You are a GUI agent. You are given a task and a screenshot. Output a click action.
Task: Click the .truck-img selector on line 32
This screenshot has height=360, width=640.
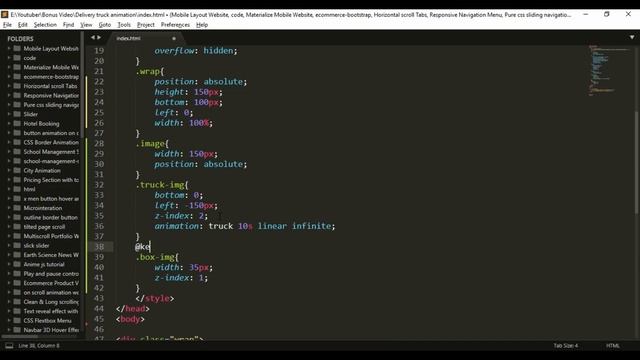[160, 185]
